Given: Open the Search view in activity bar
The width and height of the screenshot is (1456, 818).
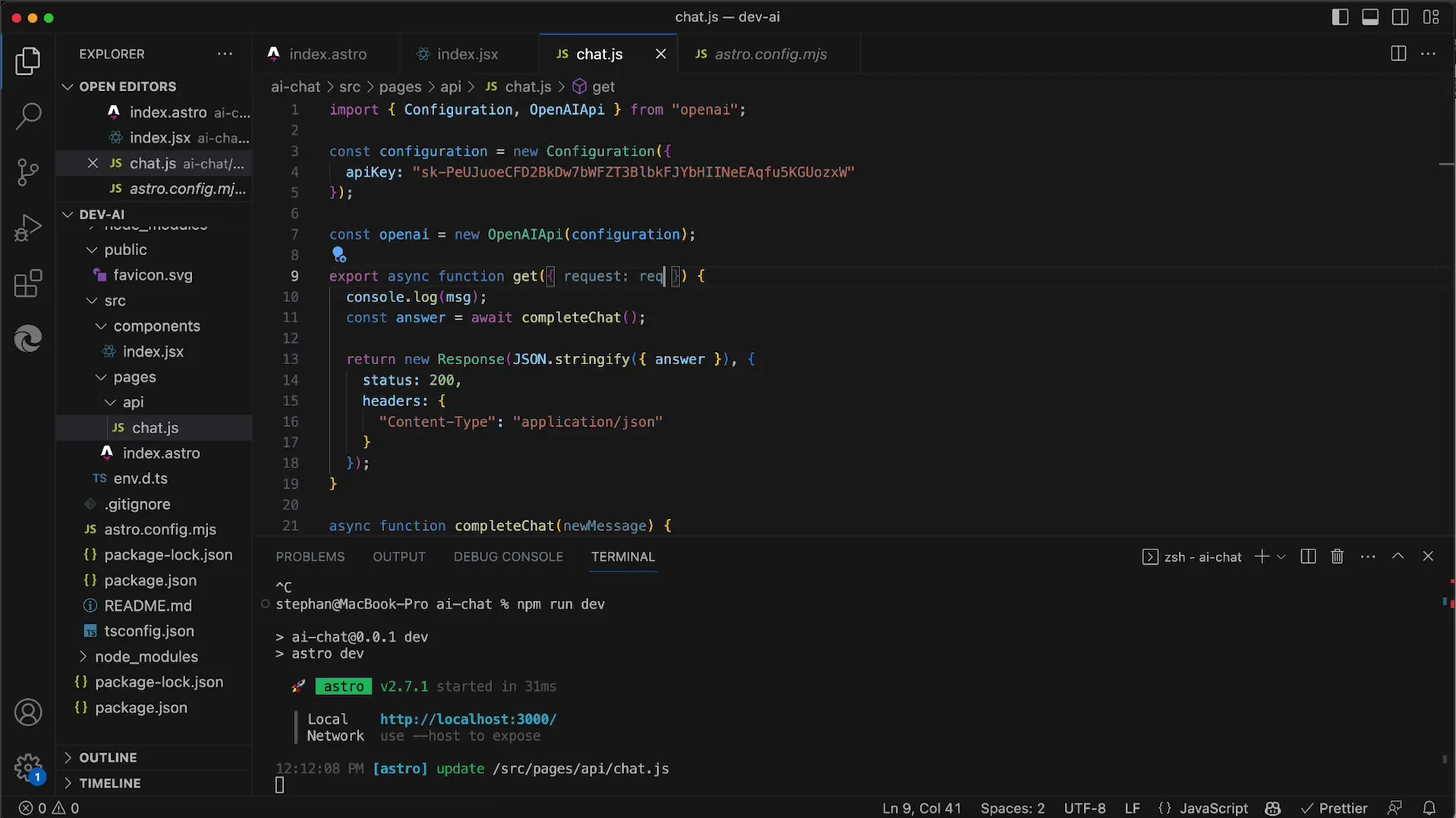Looking at the screenshot, I should (x=28, y=116).
